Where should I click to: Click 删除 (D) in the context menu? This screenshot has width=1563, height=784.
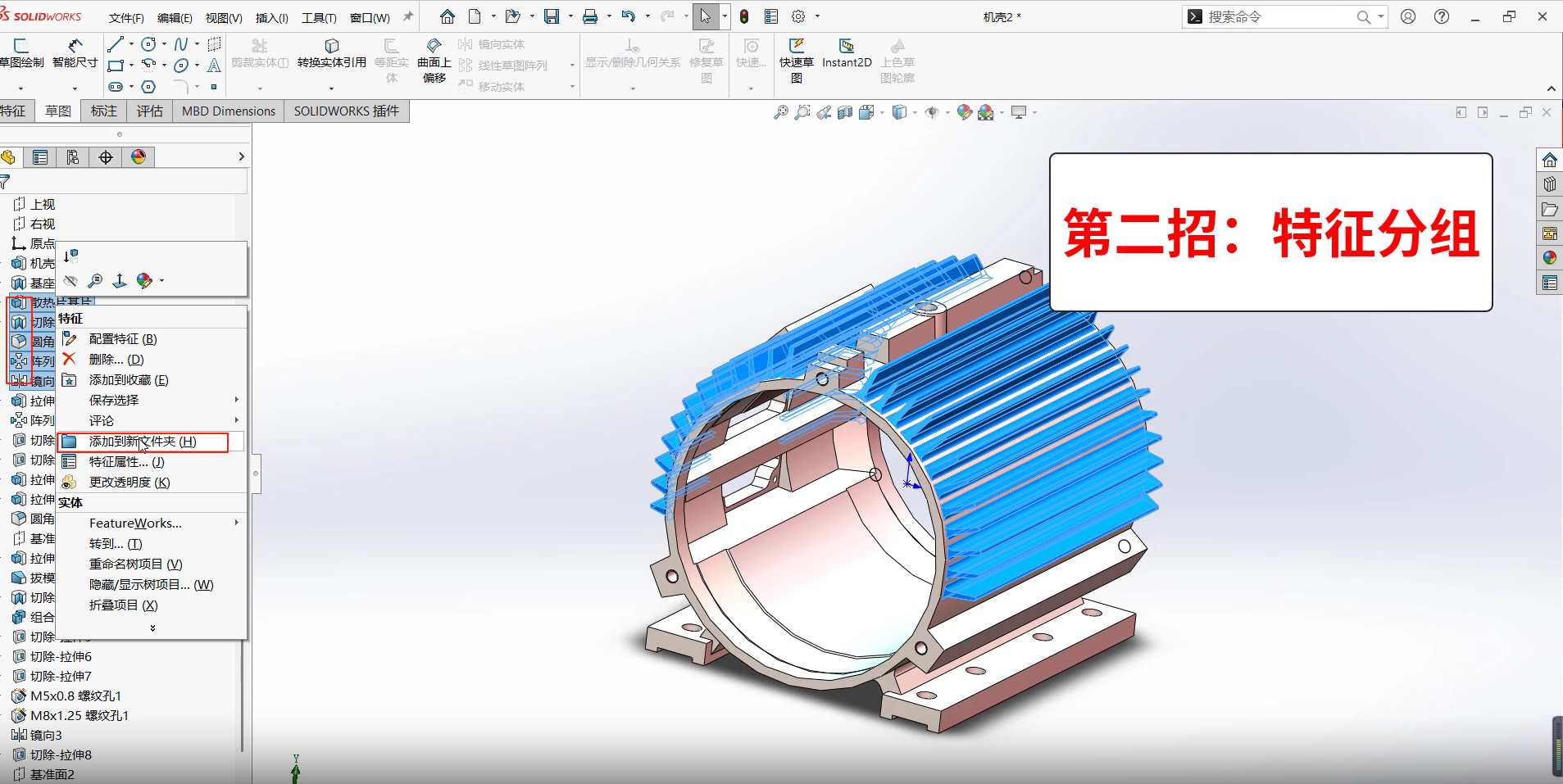tap(116, 360)
